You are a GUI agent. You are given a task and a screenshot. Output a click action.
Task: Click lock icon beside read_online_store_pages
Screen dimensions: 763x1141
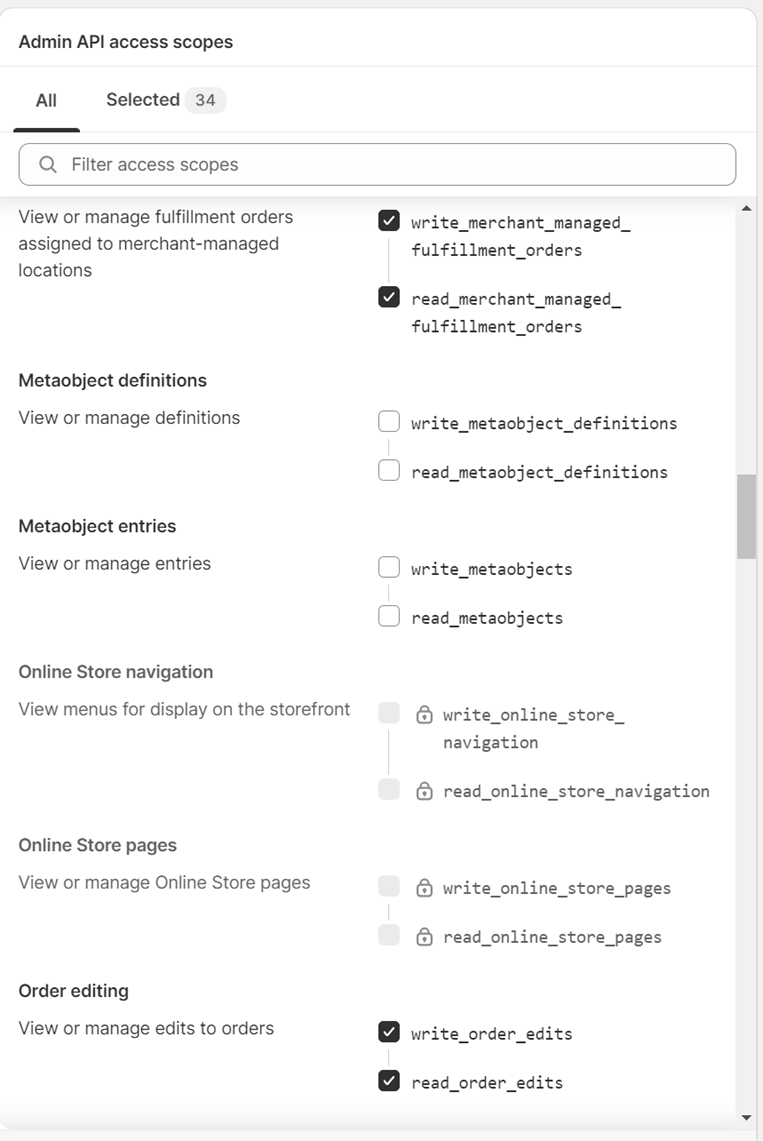[x=424, y=937]
